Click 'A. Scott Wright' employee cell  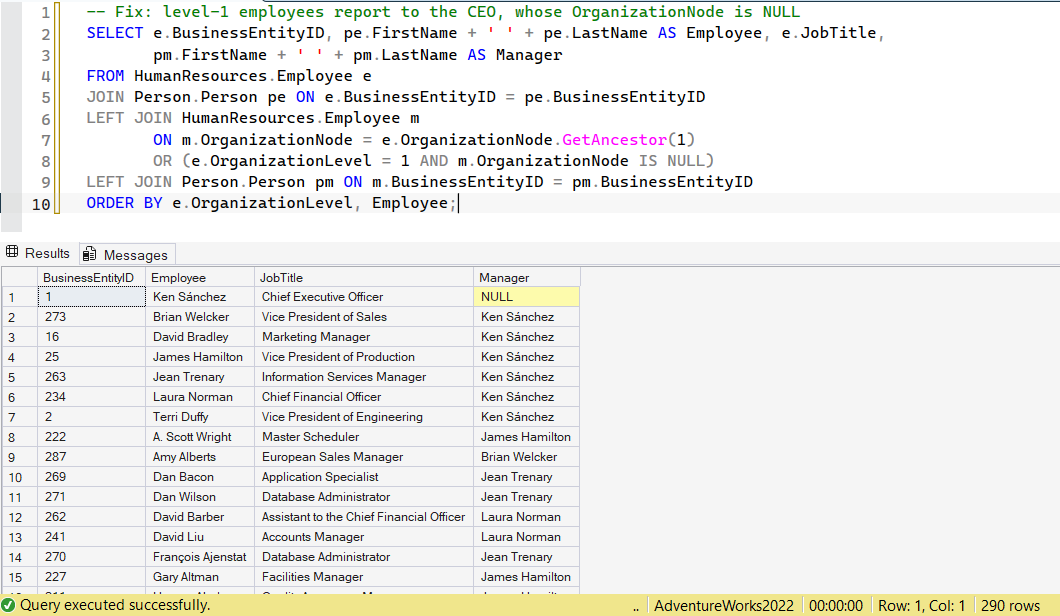point(199,437)
